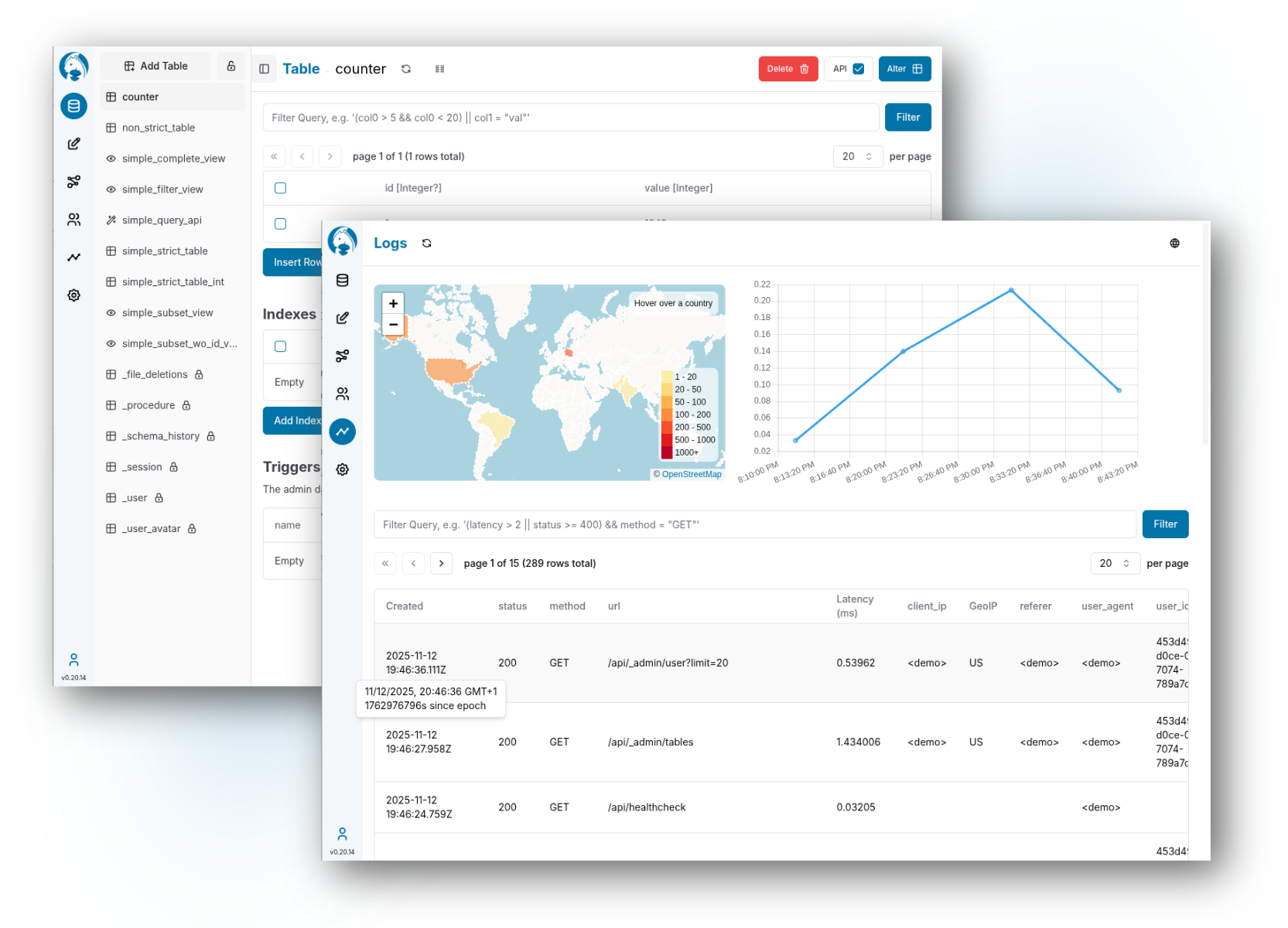Click the globe icon in Logs header
The width and height of the screenshot is (1288, 928).
pyautogui.click(x=1174, y=243)
